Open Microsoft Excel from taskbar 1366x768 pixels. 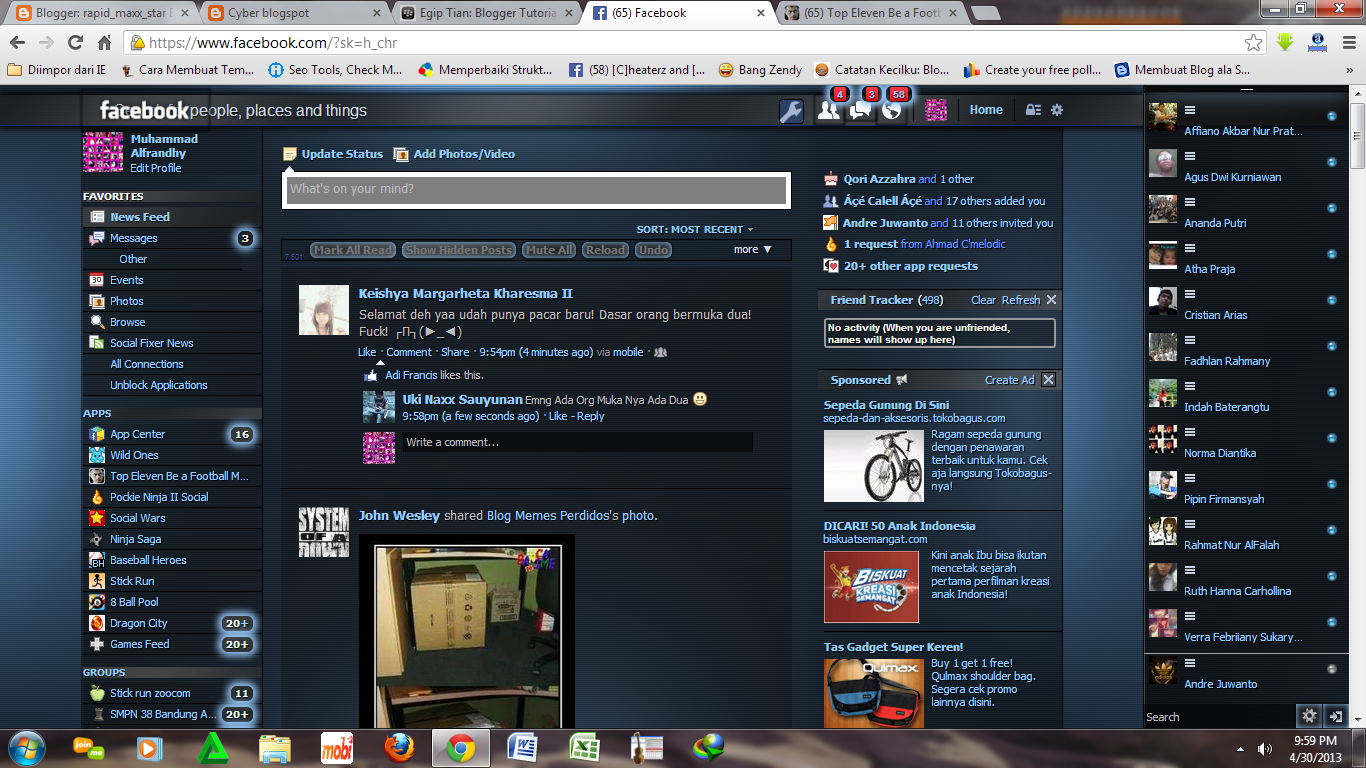[x=585, y=747]
